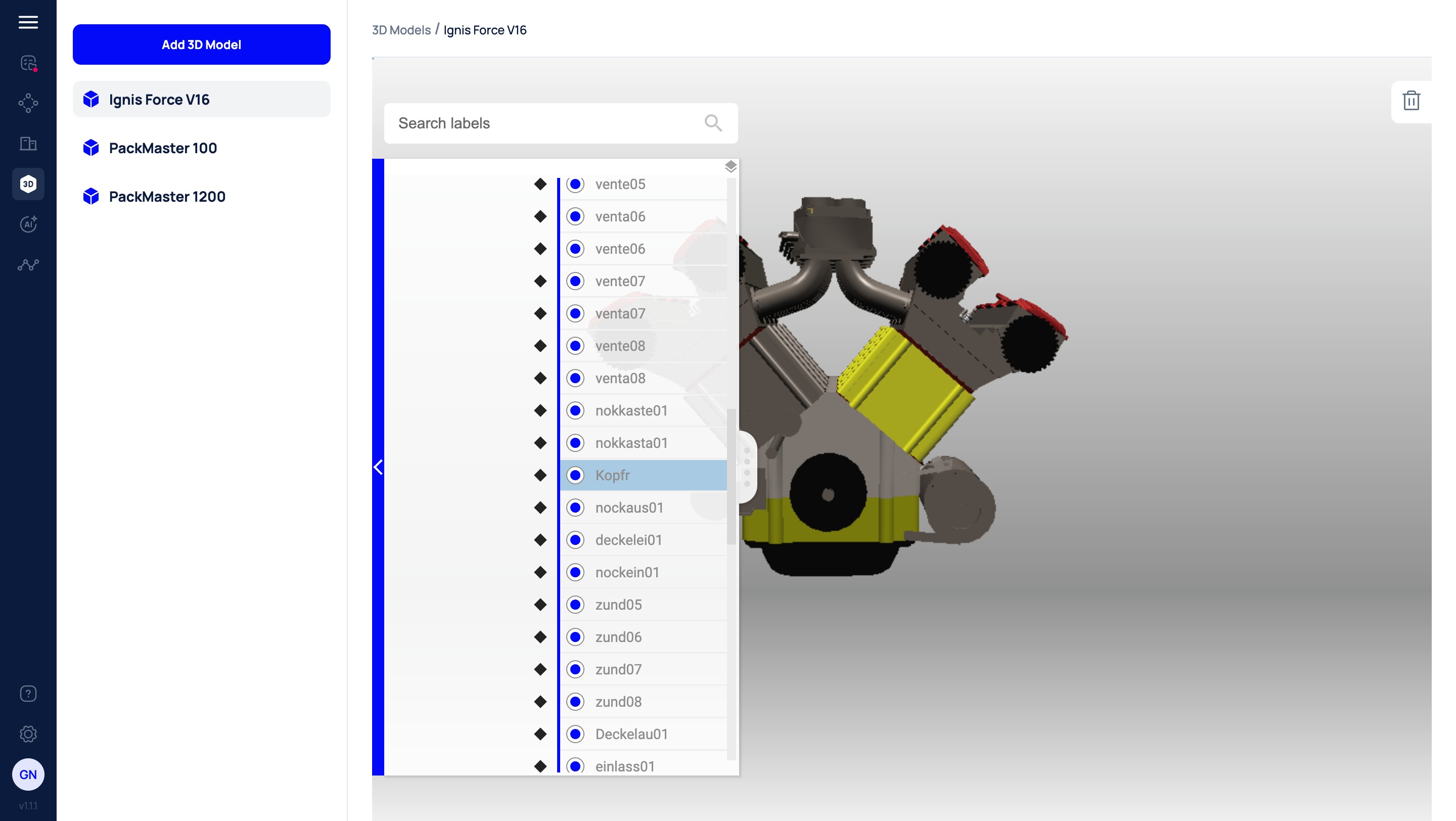1456x821 pixels.
Task: Select PackMaster 100 model
Action: pyautogui.click(x=163, y=148)
